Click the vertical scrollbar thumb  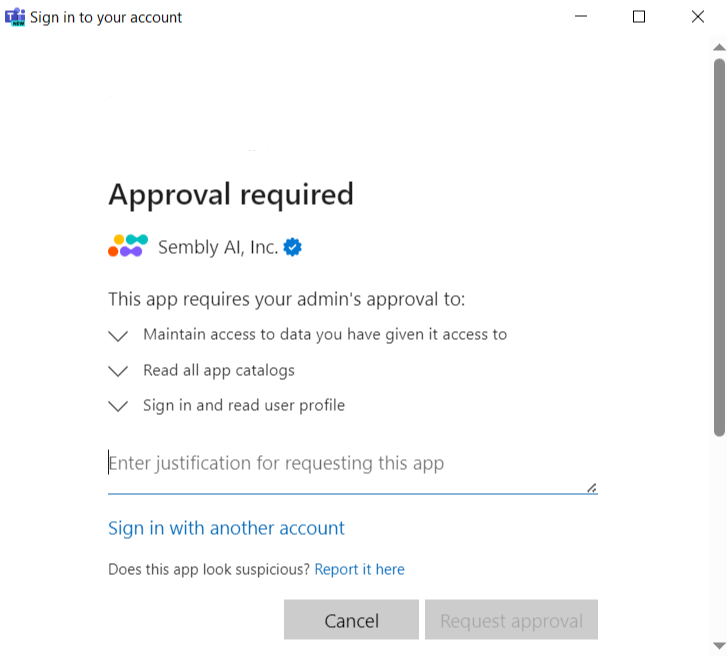click(x=718, y=245)
